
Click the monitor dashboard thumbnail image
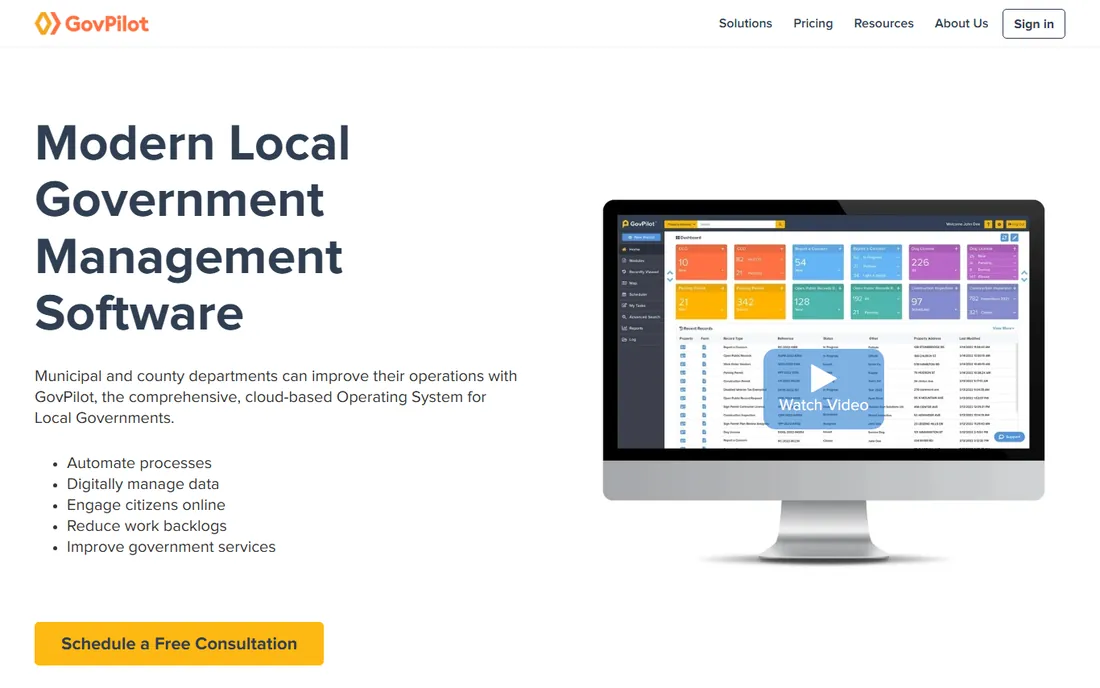(x=823, y=382)
